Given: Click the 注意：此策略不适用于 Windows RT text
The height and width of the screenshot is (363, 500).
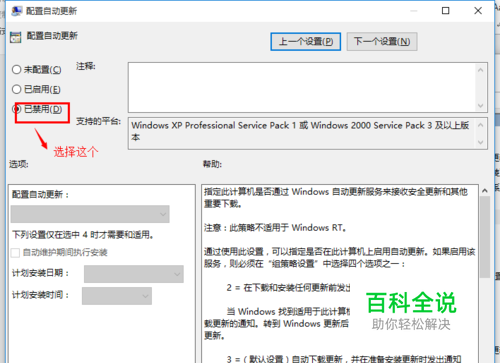Looking at the screenshot, I should (x=275, y=228).
